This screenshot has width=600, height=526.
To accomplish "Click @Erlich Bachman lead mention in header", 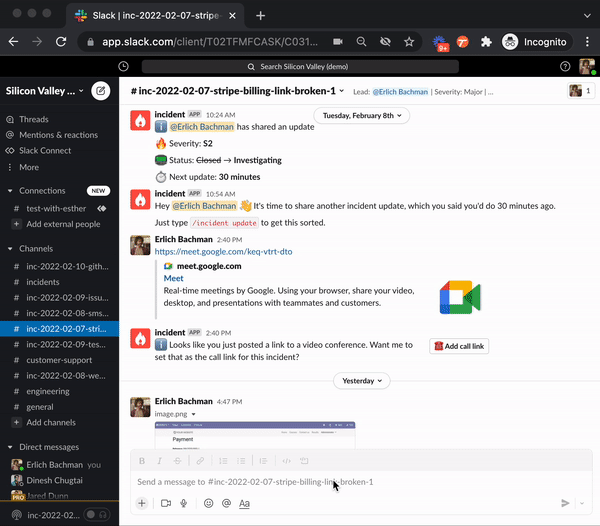I will (400, 92).
